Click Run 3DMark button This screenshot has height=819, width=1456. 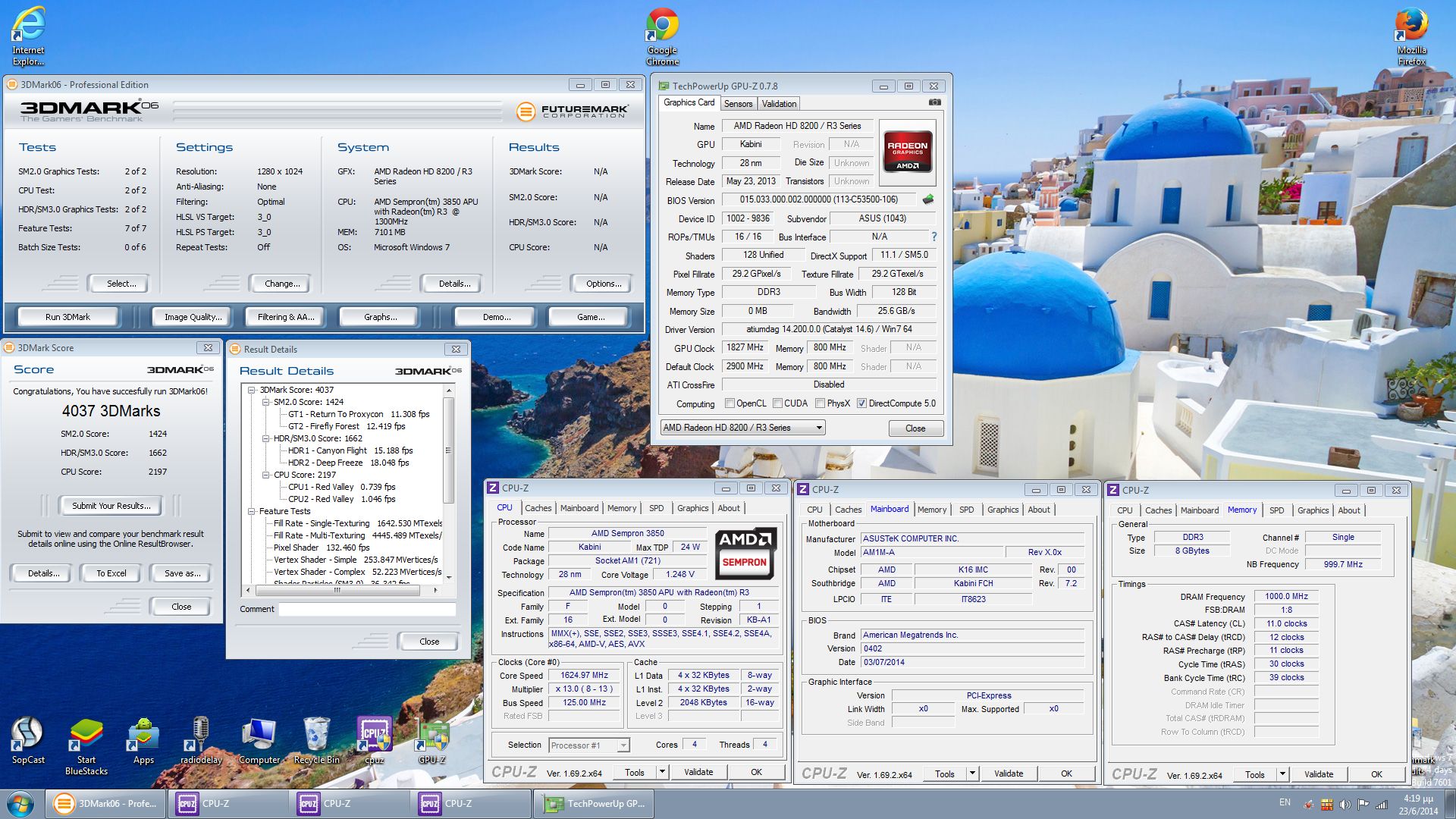point(67,317)
